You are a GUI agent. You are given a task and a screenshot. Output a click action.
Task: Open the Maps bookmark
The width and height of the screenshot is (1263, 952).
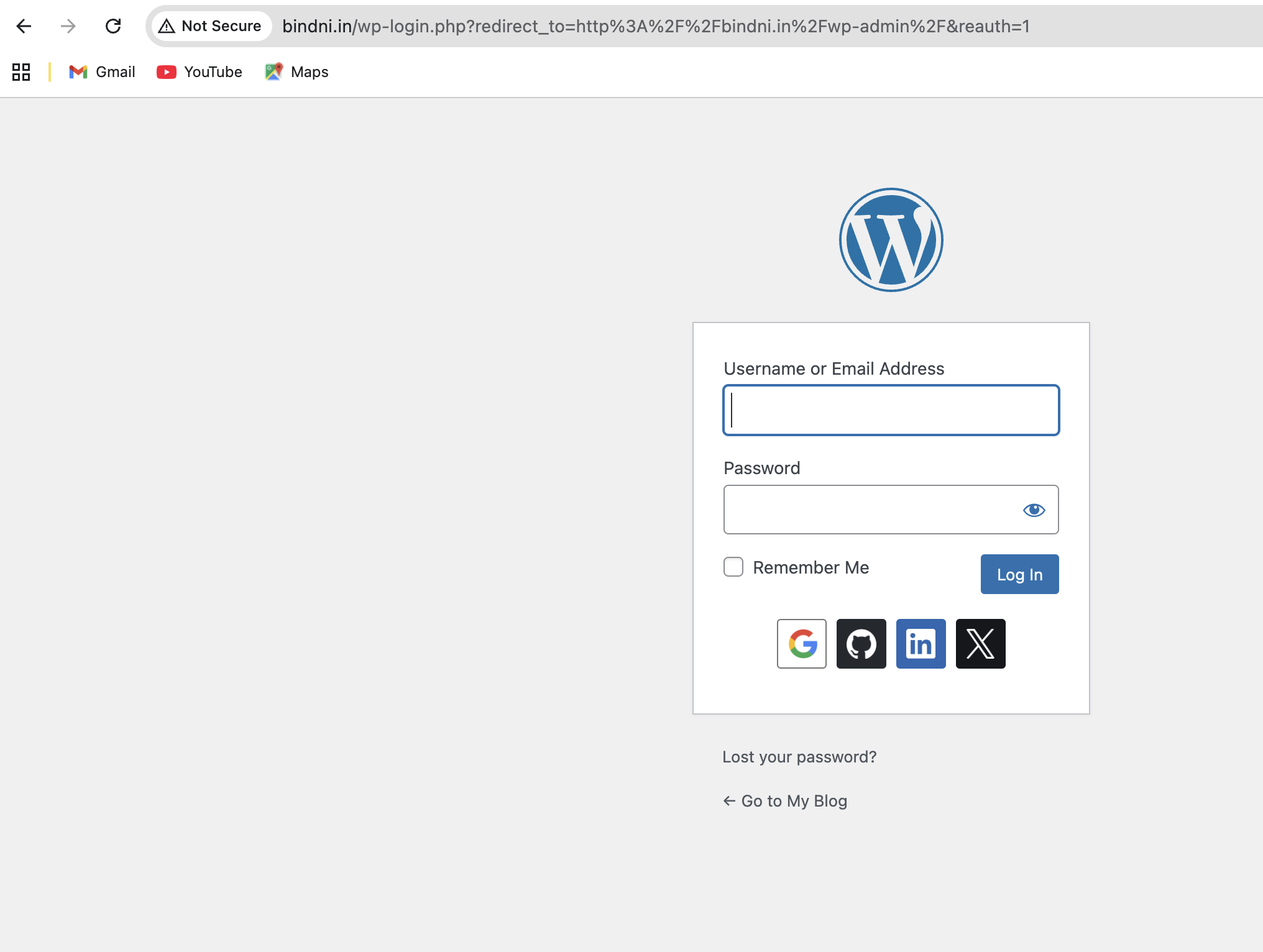coord(297,72)
